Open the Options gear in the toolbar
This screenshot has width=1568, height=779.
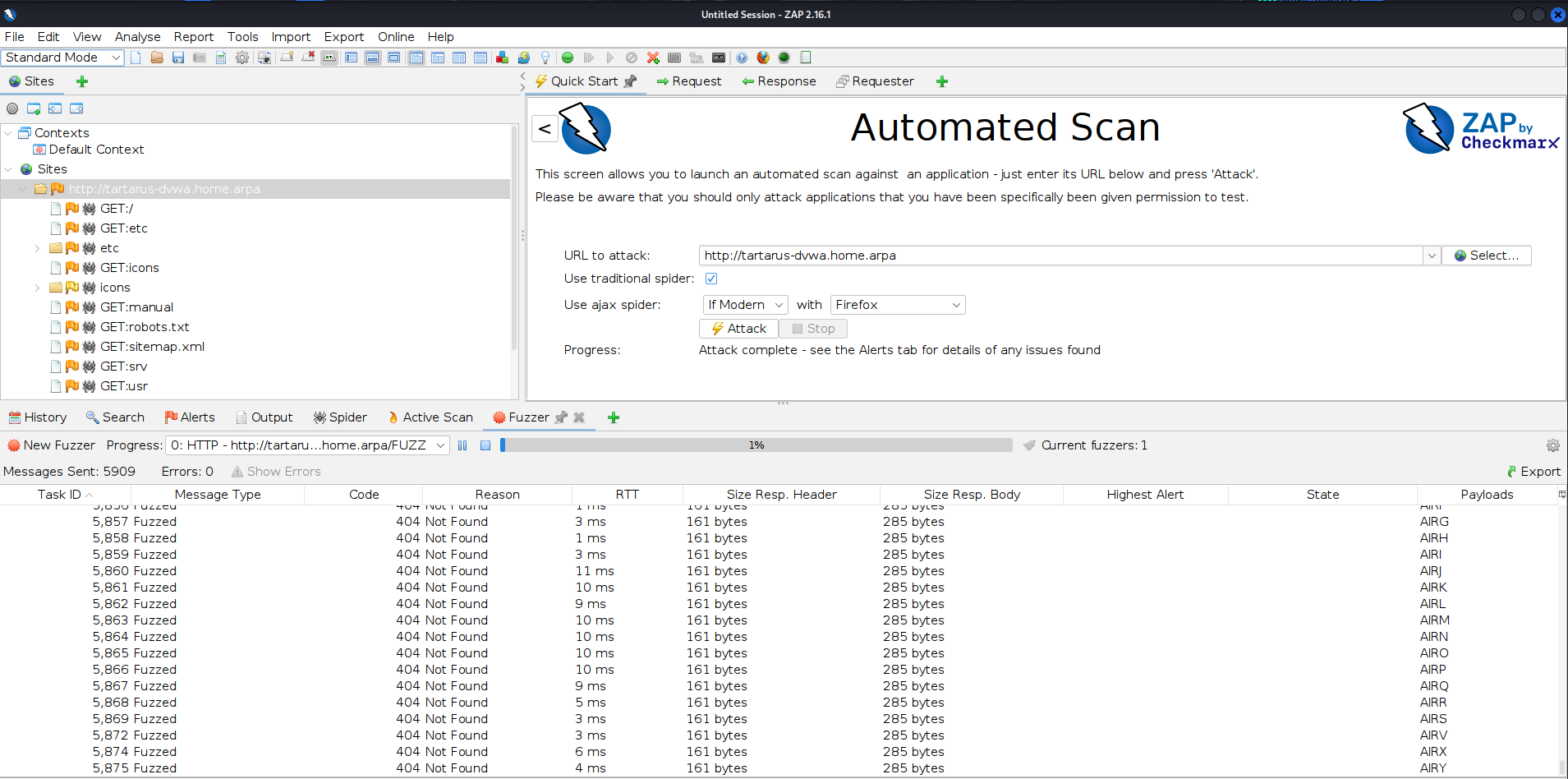(x=242, y=58)
